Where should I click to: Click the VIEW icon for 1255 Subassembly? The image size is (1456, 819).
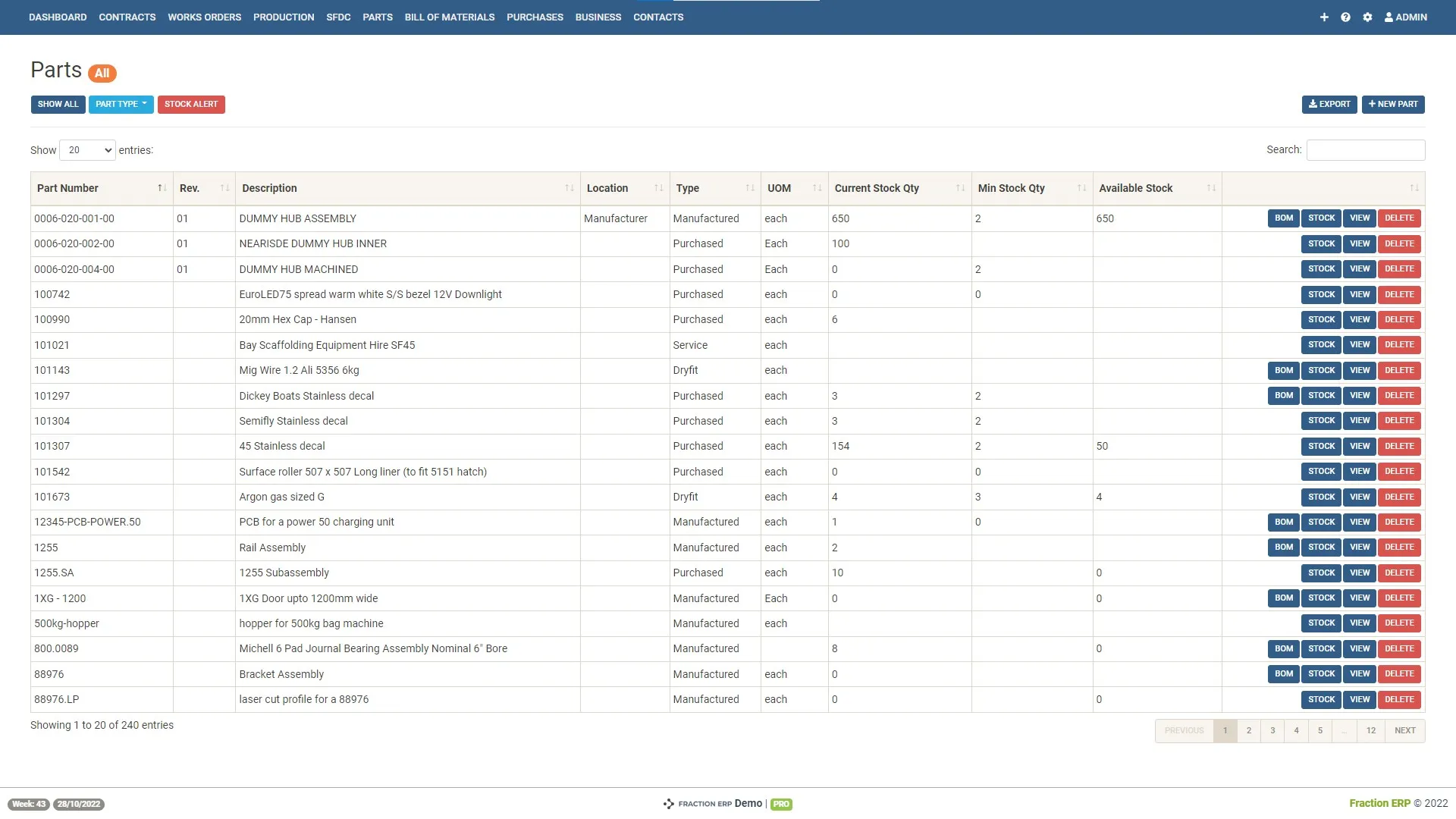tap(1359, 572)
